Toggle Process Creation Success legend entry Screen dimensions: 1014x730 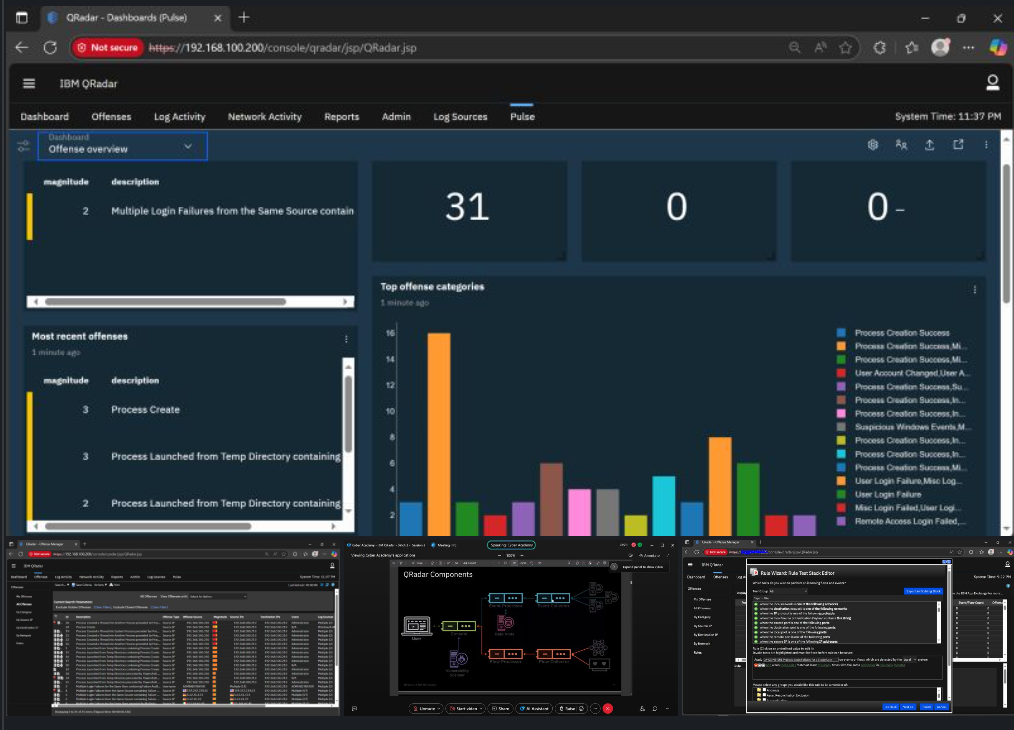(x=893, y=333)
